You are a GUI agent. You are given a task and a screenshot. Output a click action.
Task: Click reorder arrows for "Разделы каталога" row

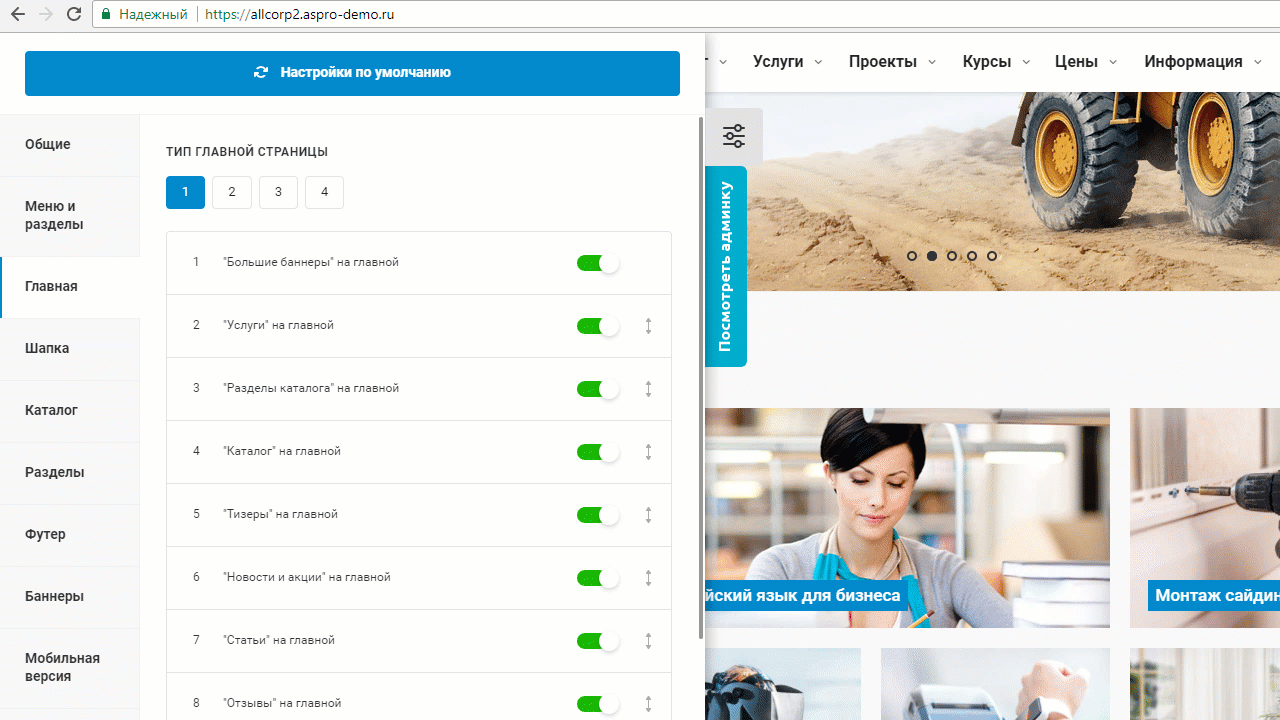click(x=648, y=389)
